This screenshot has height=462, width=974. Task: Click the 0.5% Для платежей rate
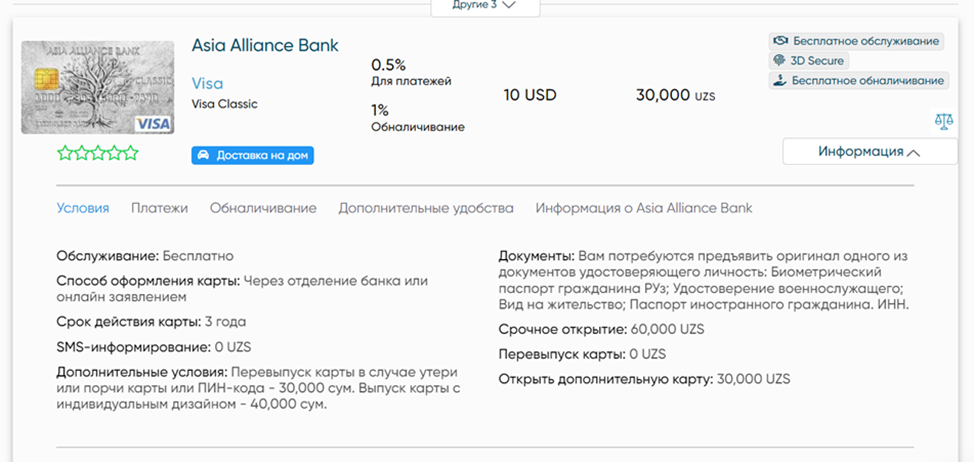411,73
